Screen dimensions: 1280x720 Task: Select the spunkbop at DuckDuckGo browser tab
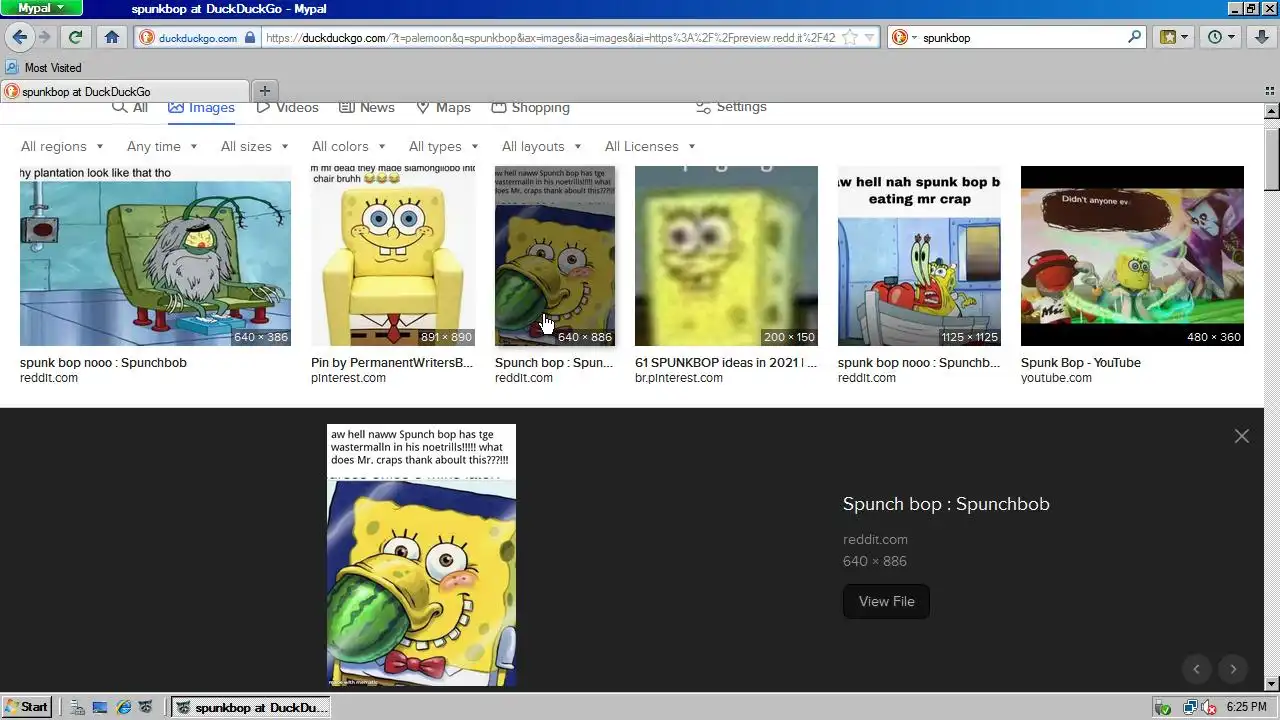(125, 91)
